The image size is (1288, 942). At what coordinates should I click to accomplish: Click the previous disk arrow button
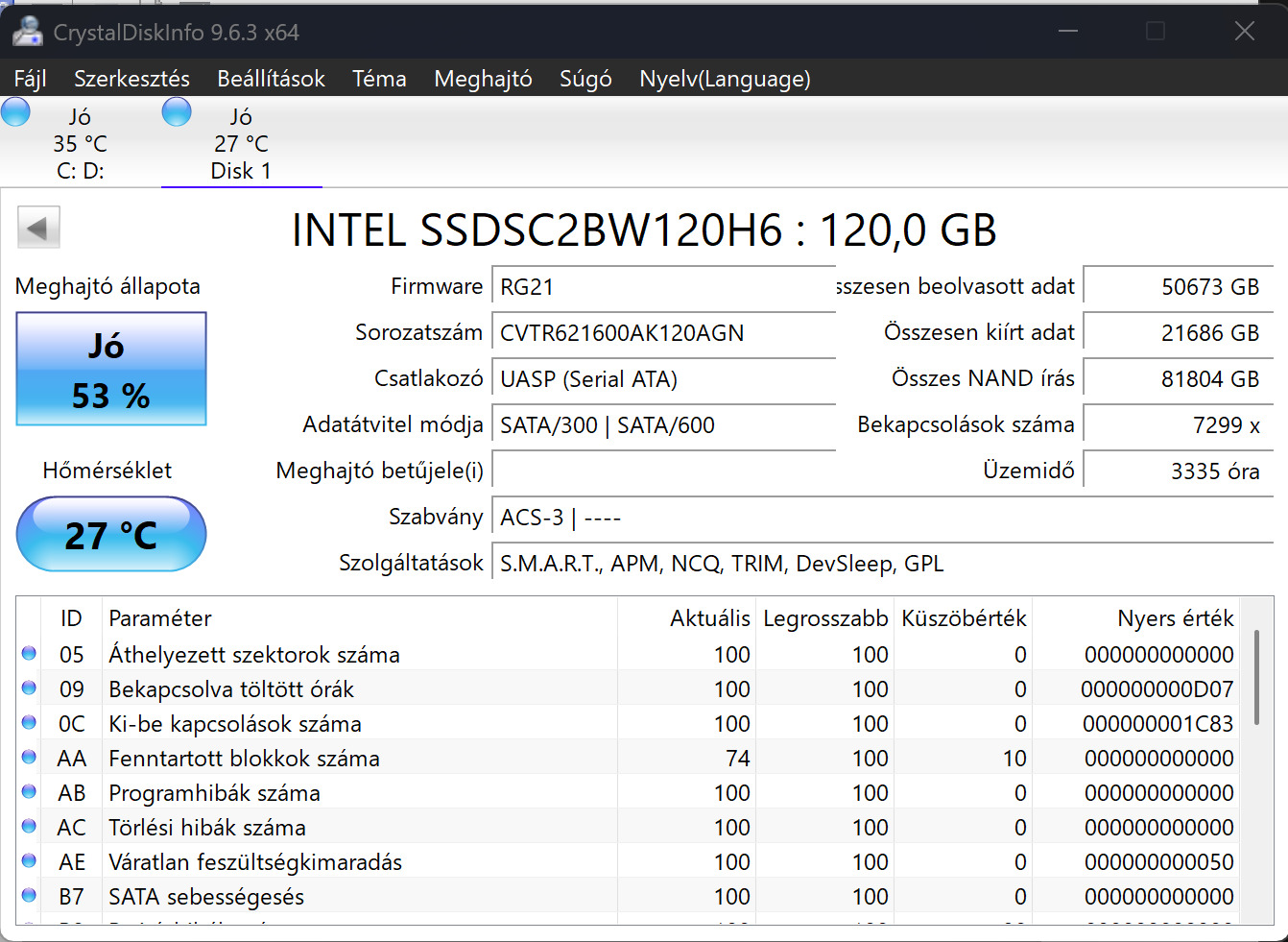[x=38, y=229]
